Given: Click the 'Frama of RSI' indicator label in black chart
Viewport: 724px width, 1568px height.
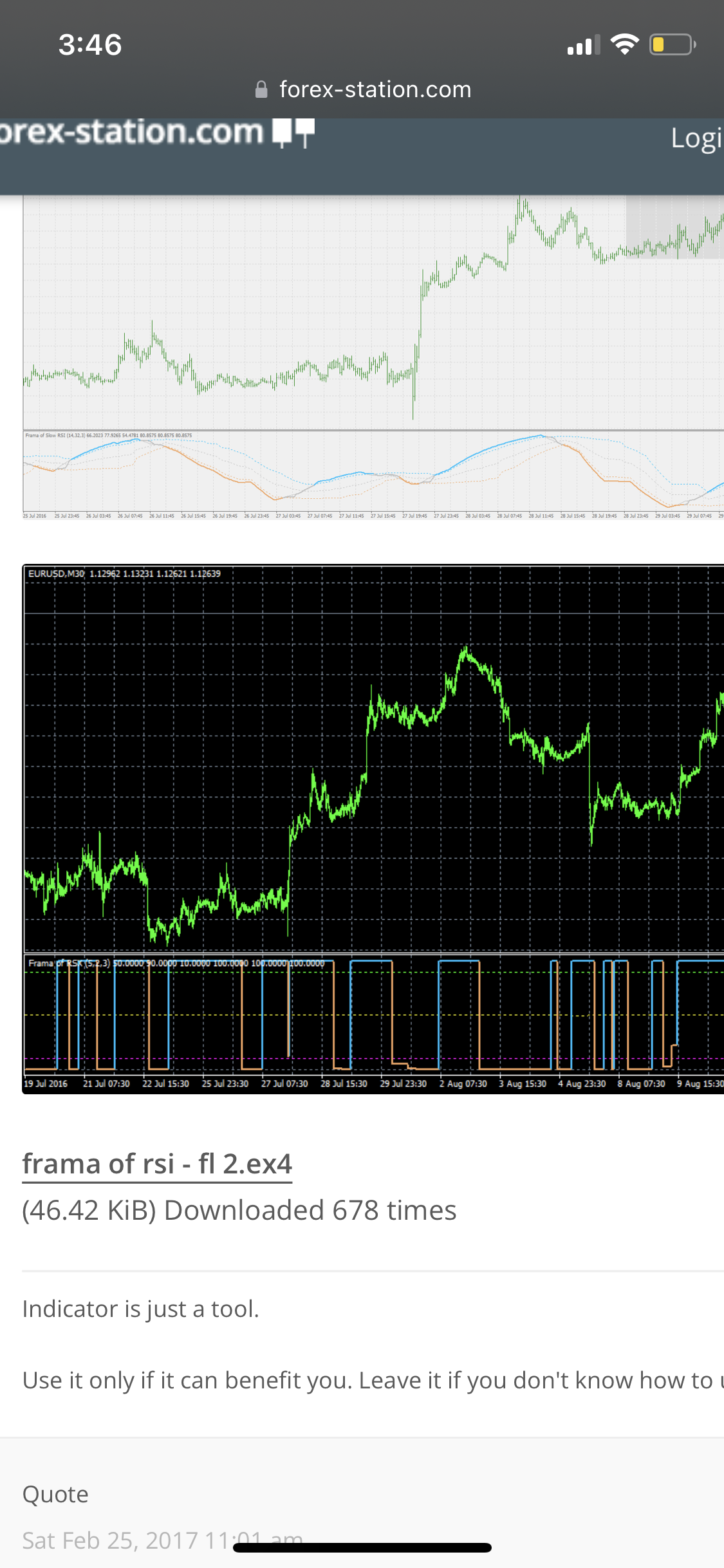Looking at the screenshot, I should 69,964.
